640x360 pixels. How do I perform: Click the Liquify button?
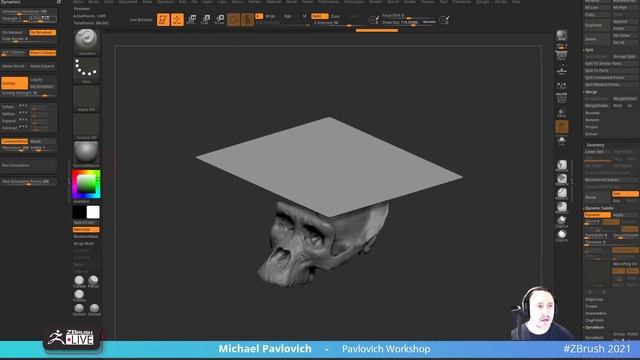(43, 80)
